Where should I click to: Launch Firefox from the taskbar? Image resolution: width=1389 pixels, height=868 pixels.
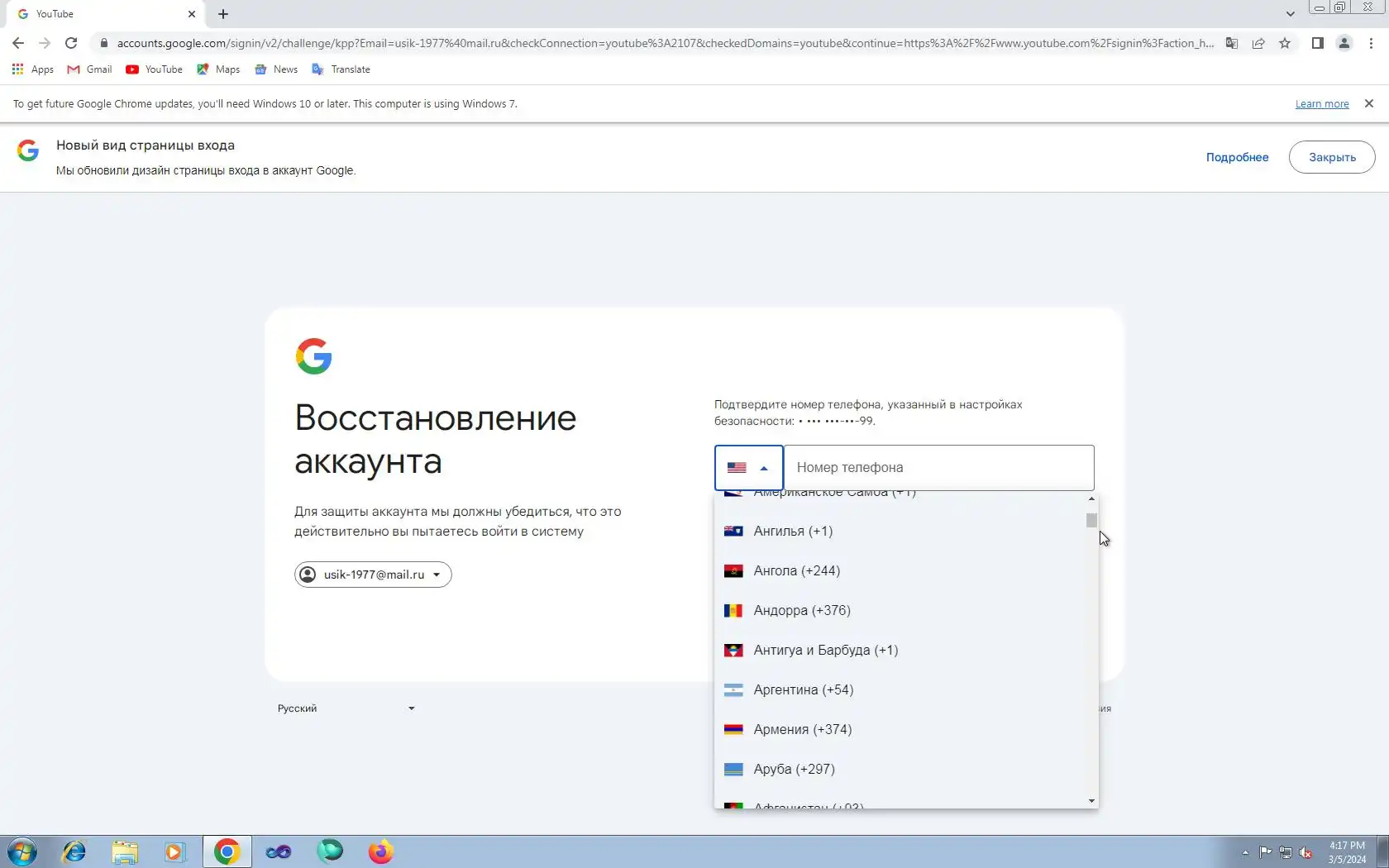[381, 851]
